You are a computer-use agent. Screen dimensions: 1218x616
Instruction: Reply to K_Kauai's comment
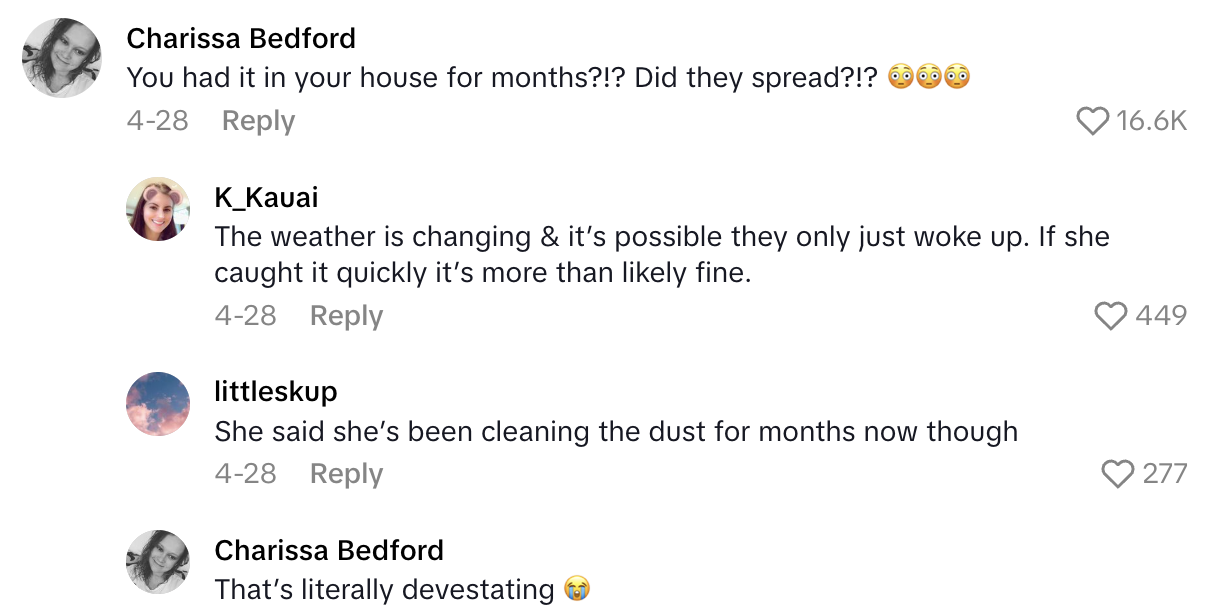(346, 316)
